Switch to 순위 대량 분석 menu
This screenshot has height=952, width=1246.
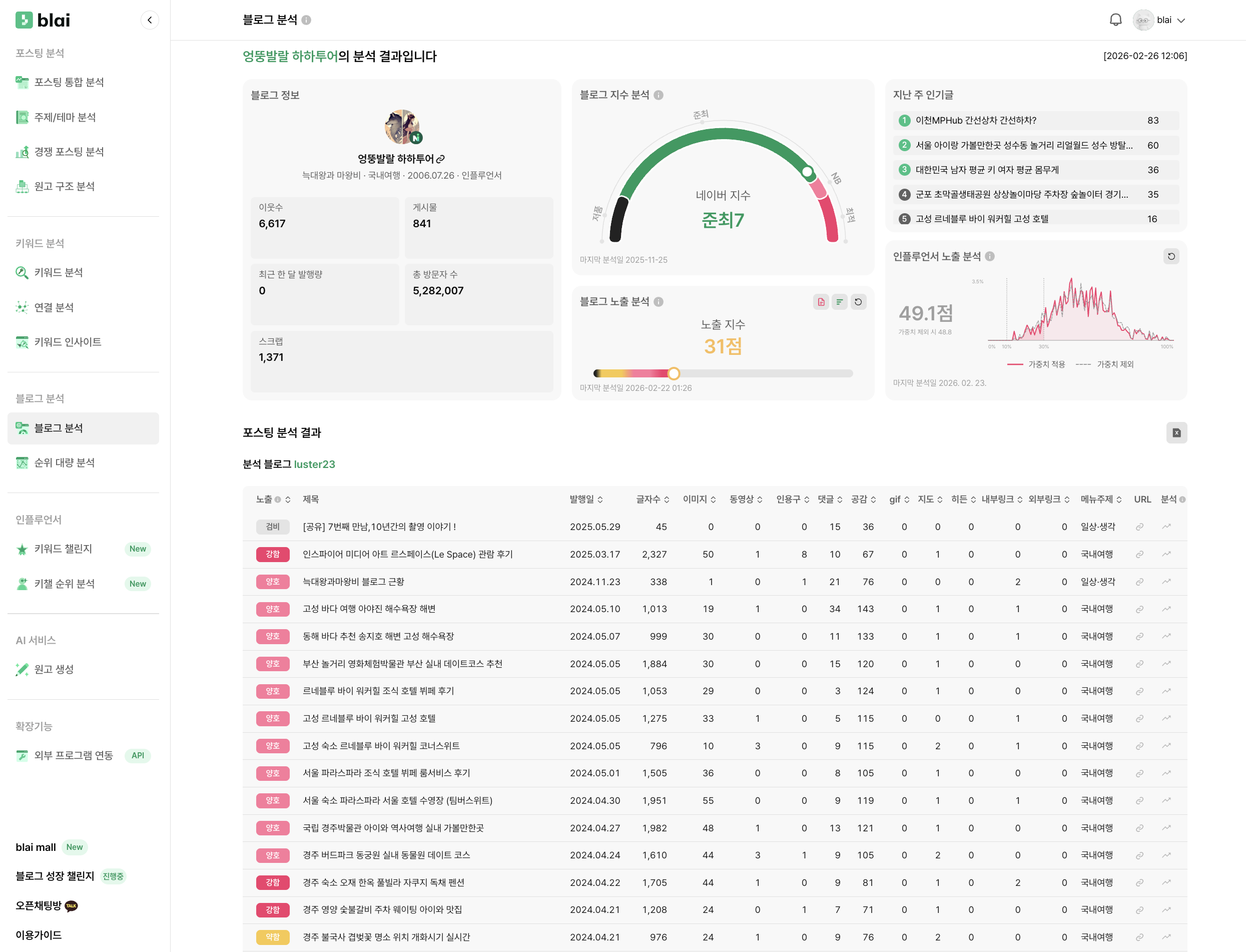coord(64,462)
